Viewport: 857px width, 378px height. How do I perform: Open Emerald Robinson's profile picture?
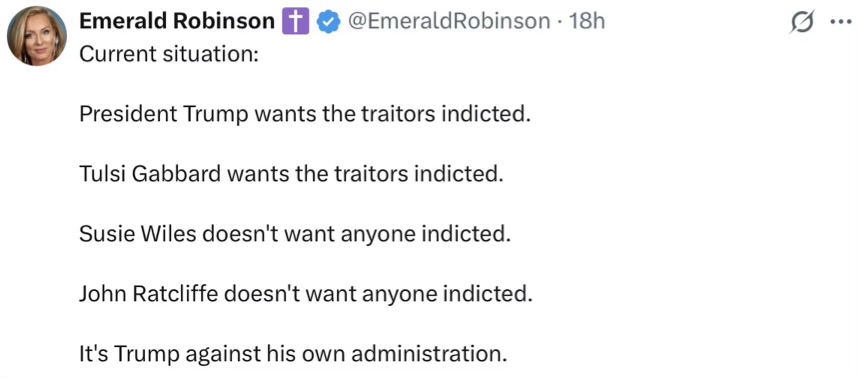coord(37,36)
